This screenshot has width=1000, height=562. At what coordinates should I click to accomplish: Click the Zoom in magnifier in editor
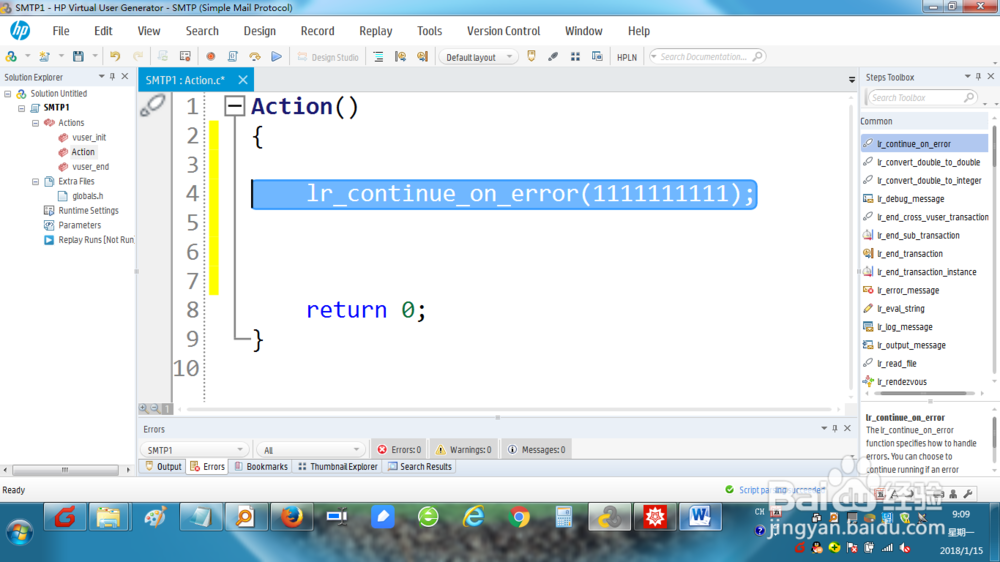(143, 408)
